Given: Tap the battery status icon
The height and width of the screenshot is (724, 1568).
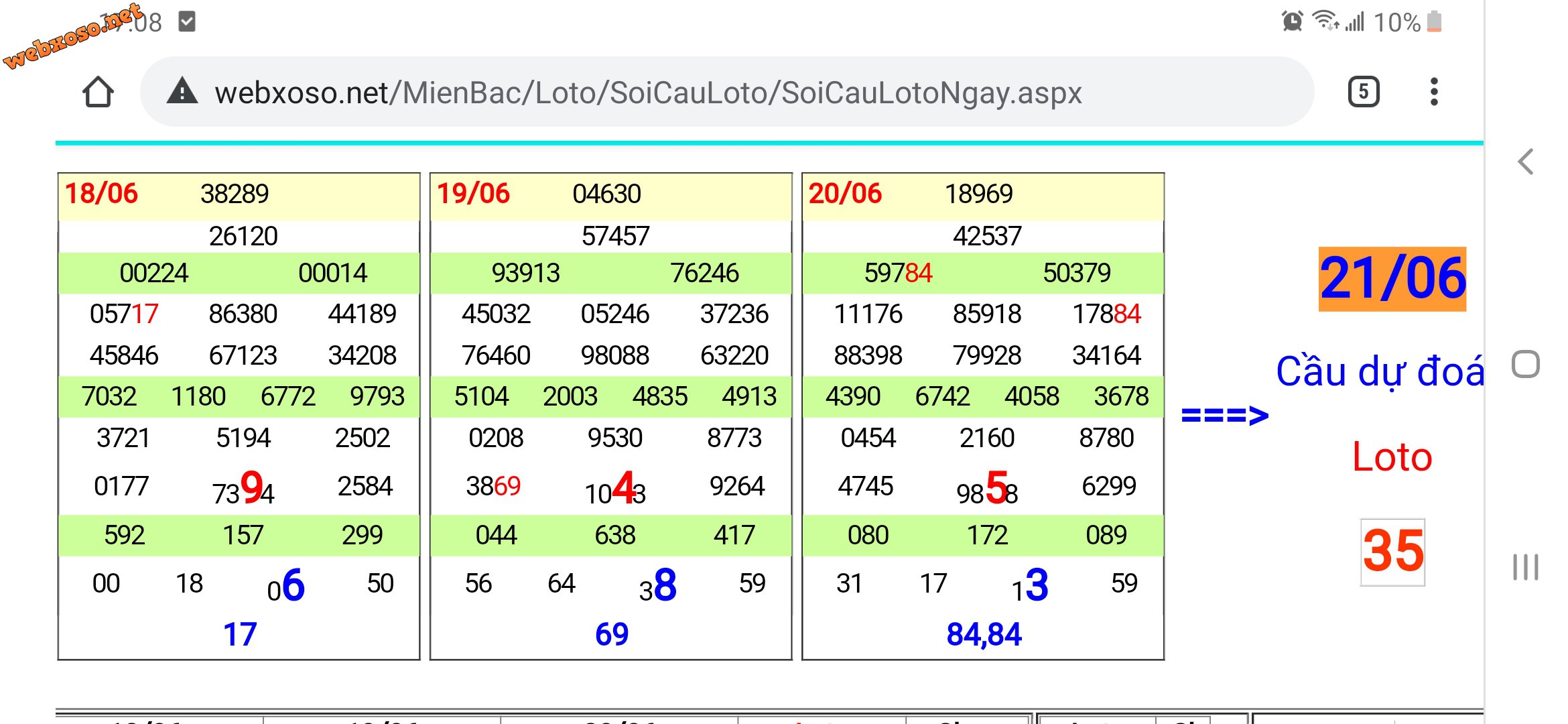Looking at the screenshot, I should pyautogui.click(x=1434, y=21).
